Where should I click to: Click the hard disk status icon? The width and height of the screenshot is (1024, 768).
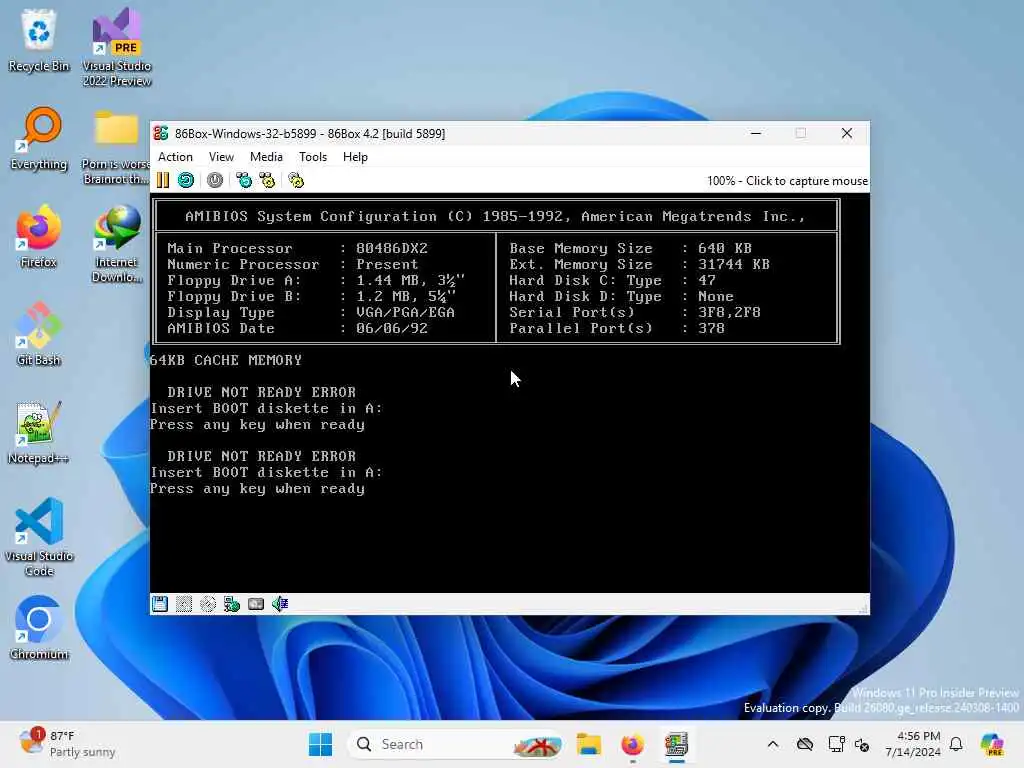click(x=256, y=604)
